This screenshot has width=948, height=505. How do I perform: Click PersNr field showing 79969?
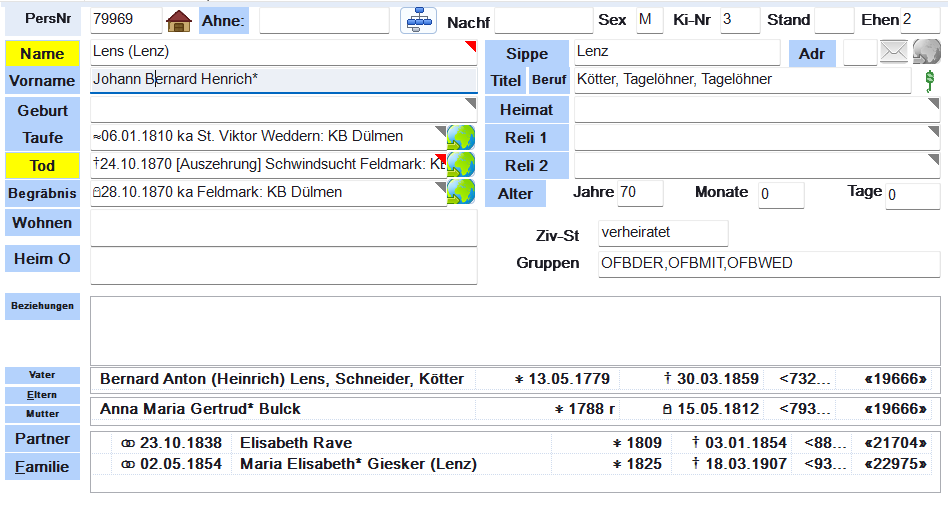pos(126,20)
